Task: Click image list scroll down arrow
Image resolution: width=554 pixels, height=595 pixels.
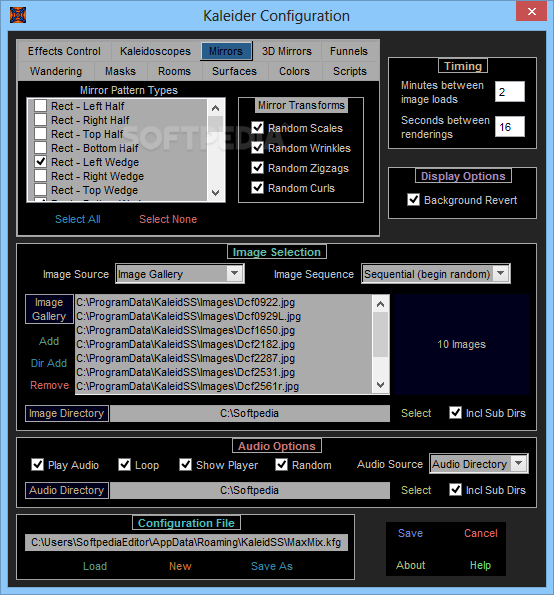Action: [x=381, y=385]
